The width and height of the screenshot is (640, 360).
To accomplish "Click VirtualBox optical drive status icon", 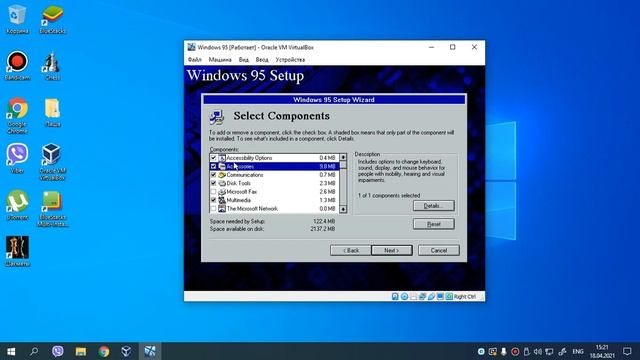I will click(x=404, y=297).
